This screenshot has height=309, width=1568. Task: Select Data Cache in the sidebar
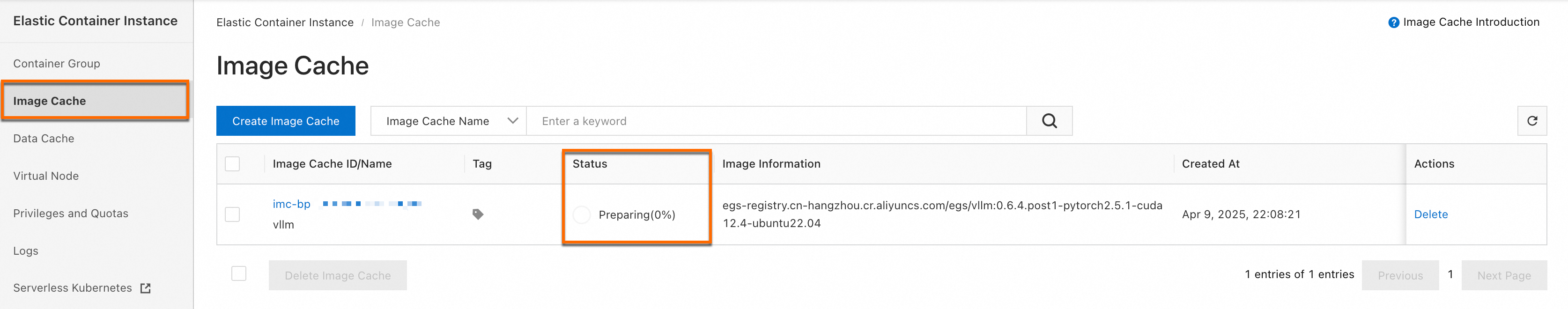coord(44,139)
